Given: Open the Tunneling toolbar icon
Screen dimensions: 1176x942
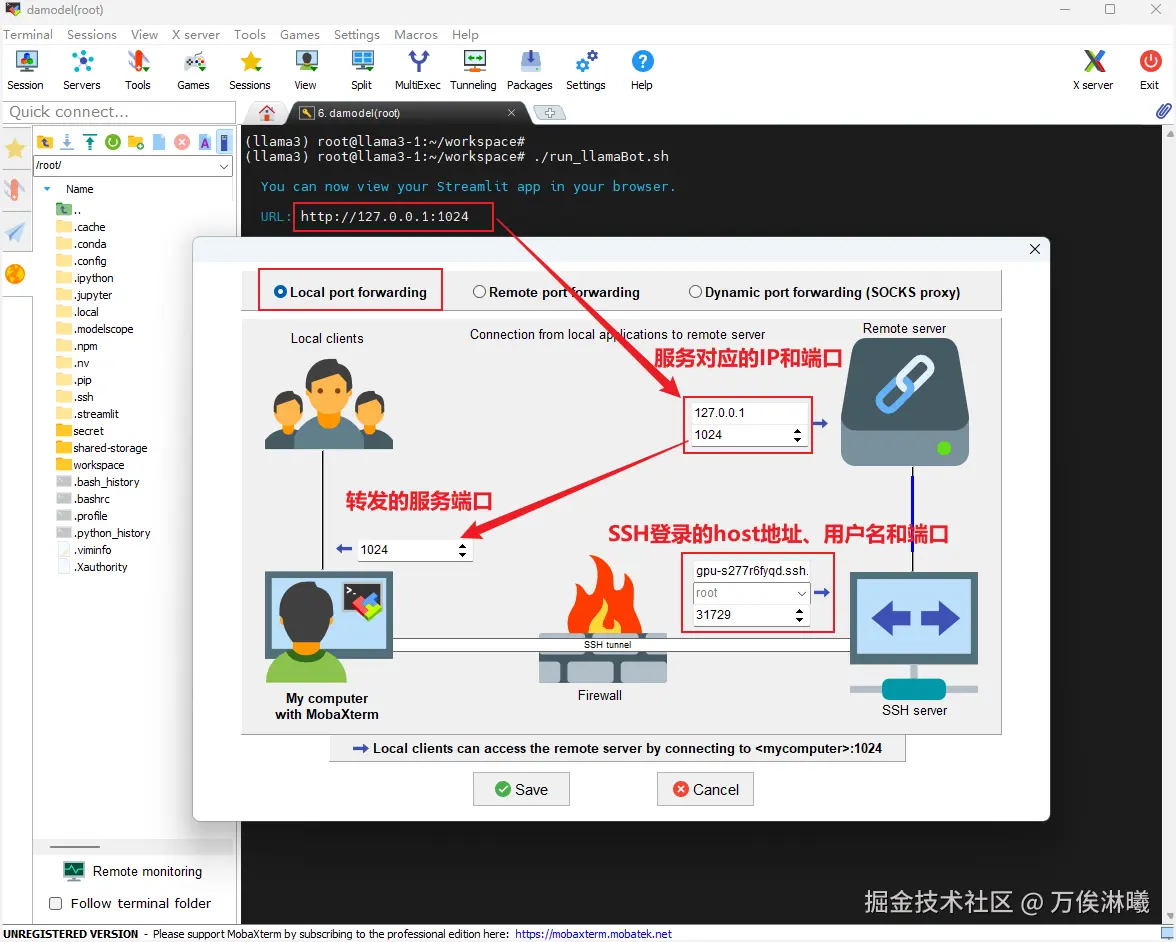Looking at the screenshot, I should [473, 70].
